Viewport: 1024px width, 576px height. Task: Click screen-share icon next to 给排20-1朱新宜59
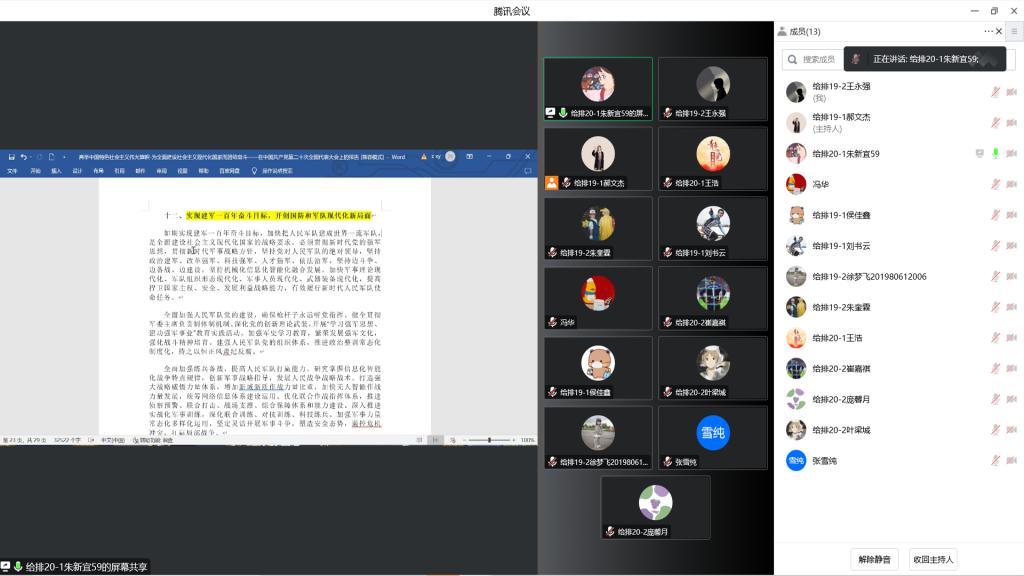(x=979, y=154)
